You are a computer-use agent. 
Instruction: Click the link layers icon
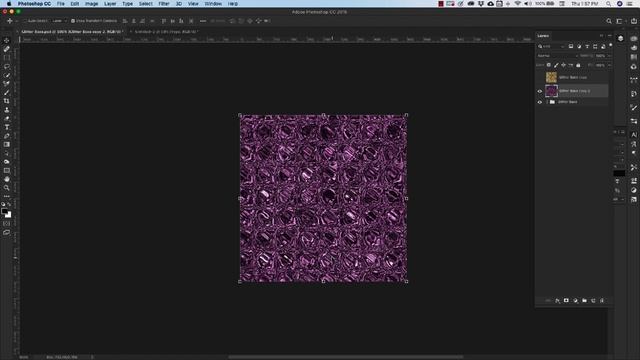[548, 301]
